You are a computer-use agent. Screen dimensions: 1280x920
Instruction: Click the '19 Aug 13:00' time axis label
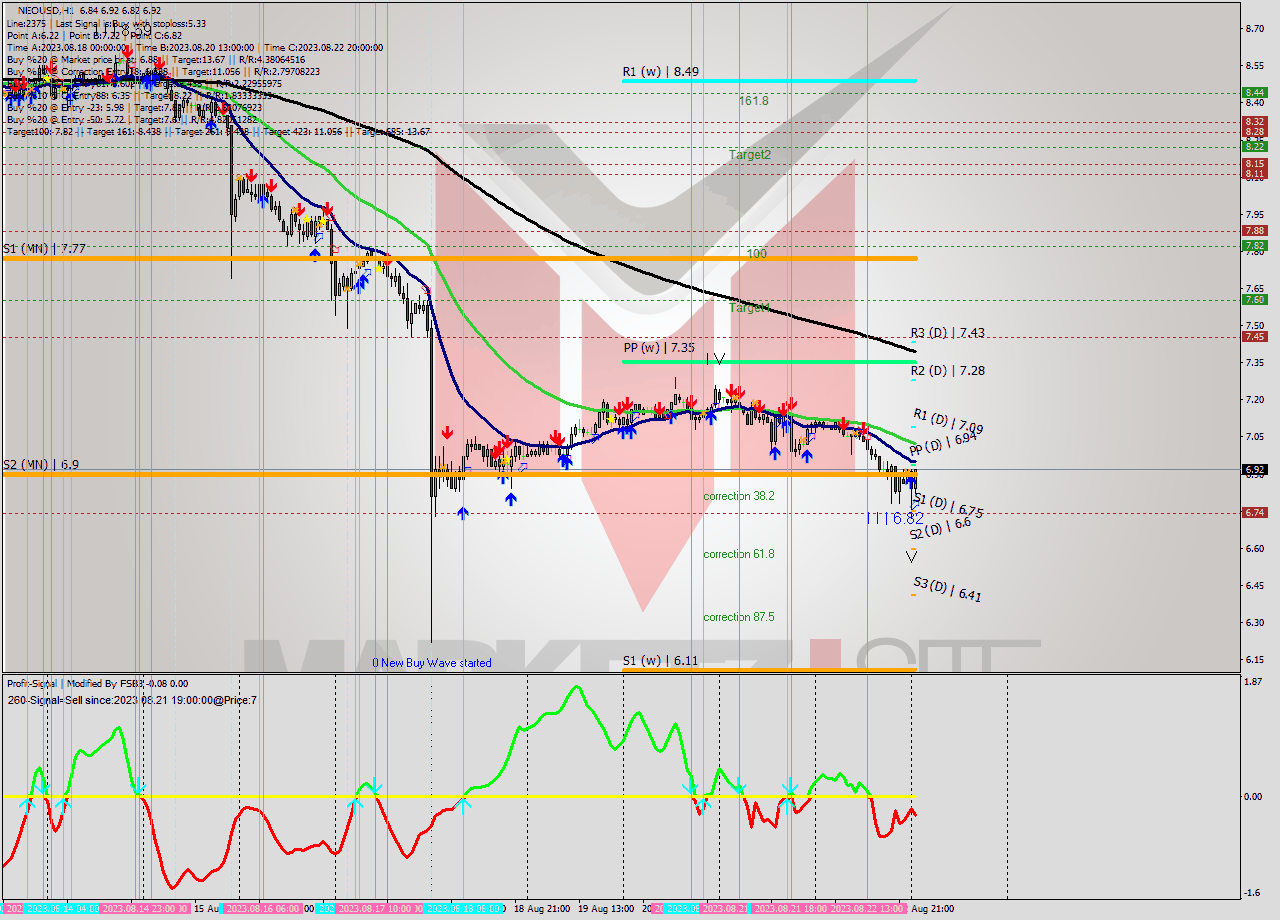[607, 909]
